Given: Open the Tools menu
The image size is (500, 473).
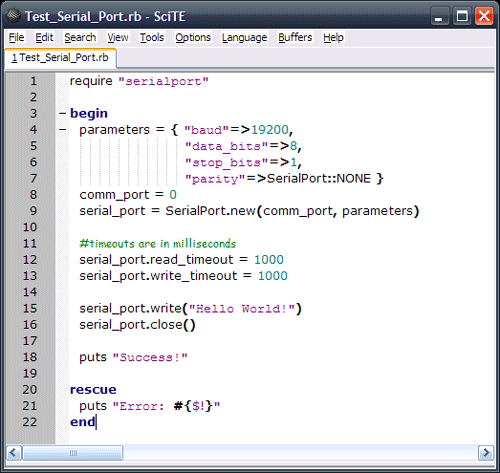Looking at the screenshot, I should 152,37.
